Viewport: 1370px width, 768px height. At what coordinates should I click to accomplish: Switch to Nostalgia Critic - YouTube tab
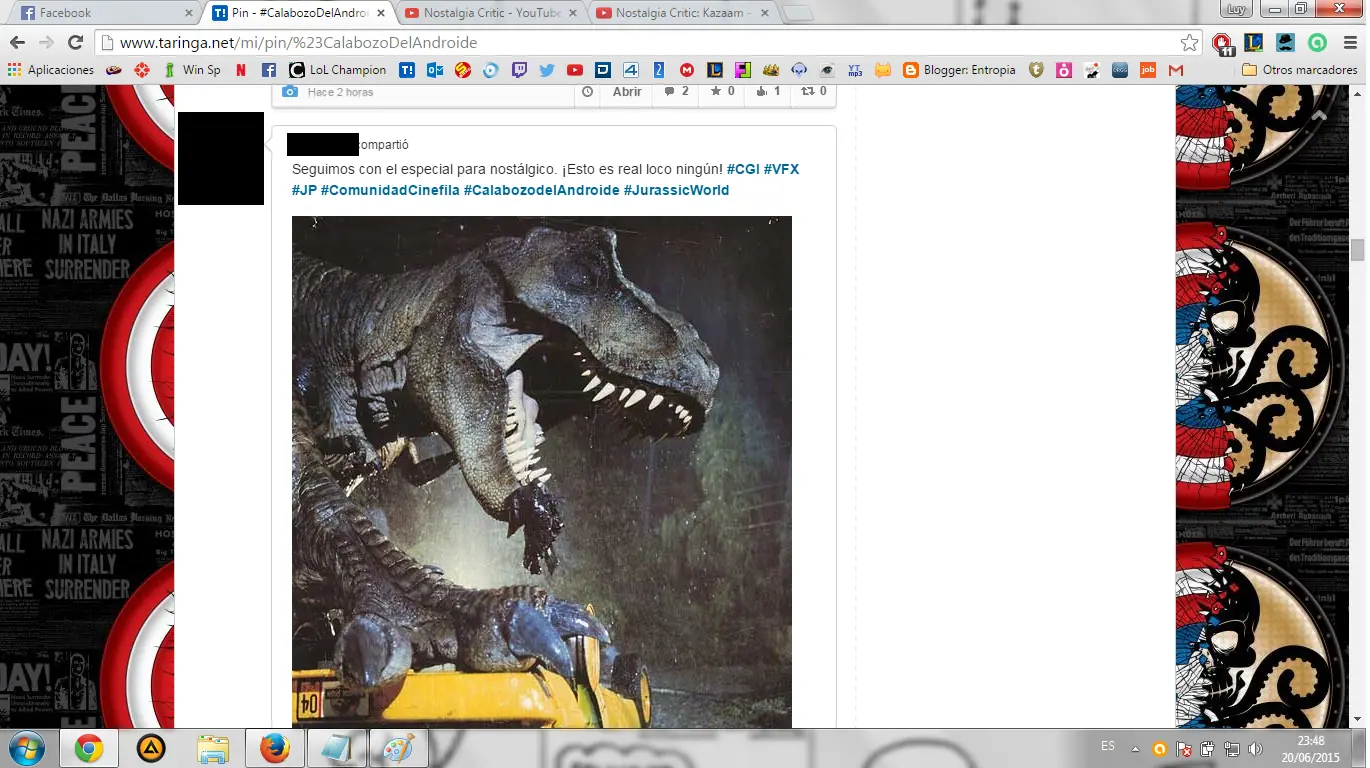[492, 13]
